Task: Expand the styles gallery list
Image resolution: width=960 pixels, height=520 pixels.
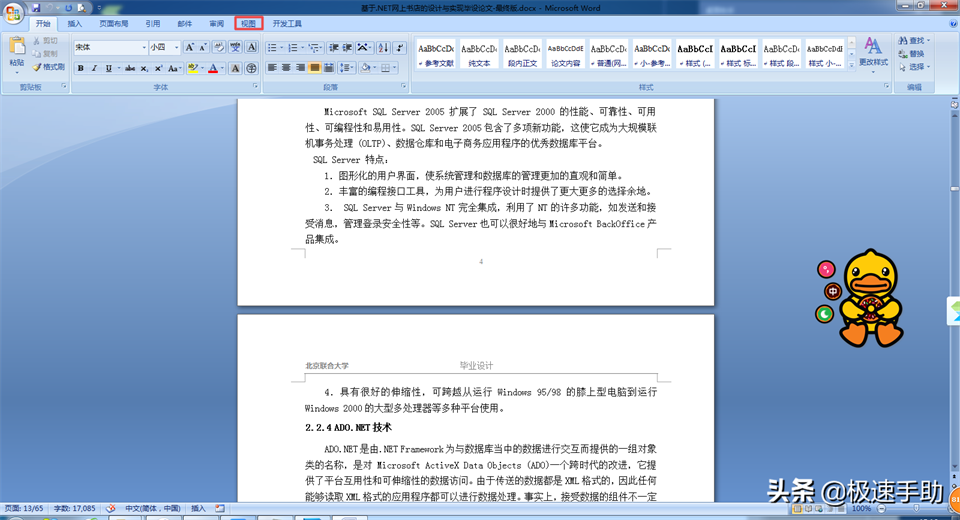Action: click(850, 65)
